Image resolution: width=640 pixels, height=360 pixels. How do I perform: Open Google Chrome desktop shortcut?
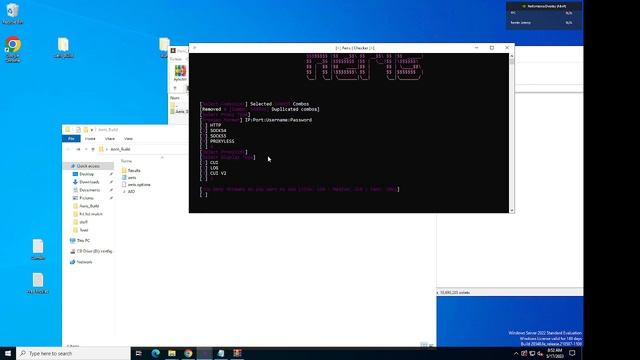13,49
